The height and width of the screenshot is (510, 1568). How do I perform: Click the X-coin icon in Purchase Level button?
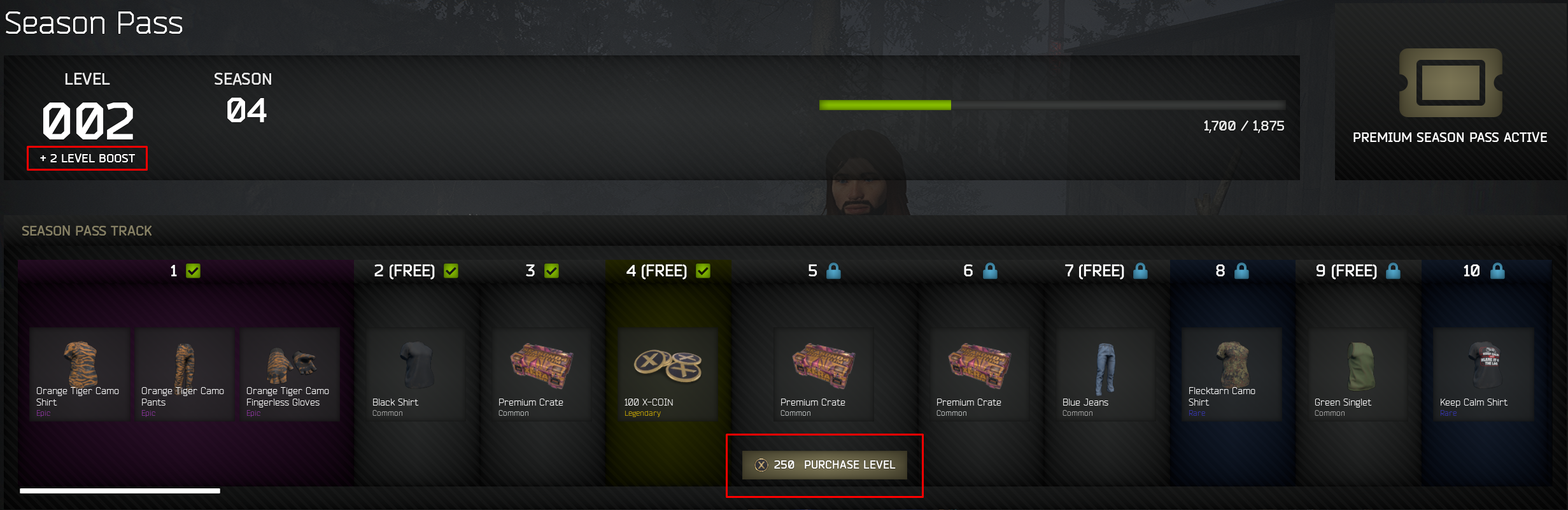pos(761,465)
